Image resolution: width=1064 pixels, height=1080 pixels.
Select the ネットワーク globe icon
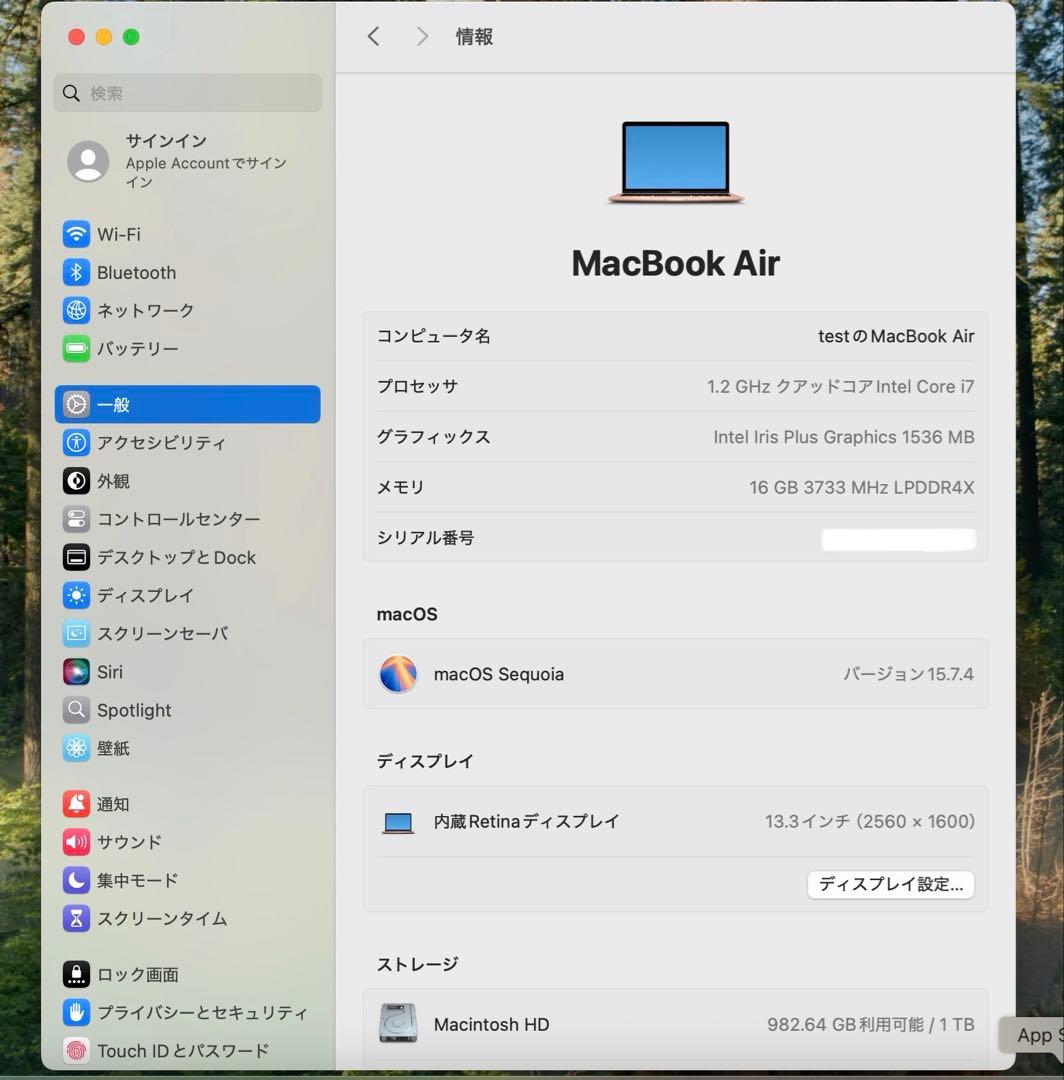pyautogui.click(x=76, y=311)
